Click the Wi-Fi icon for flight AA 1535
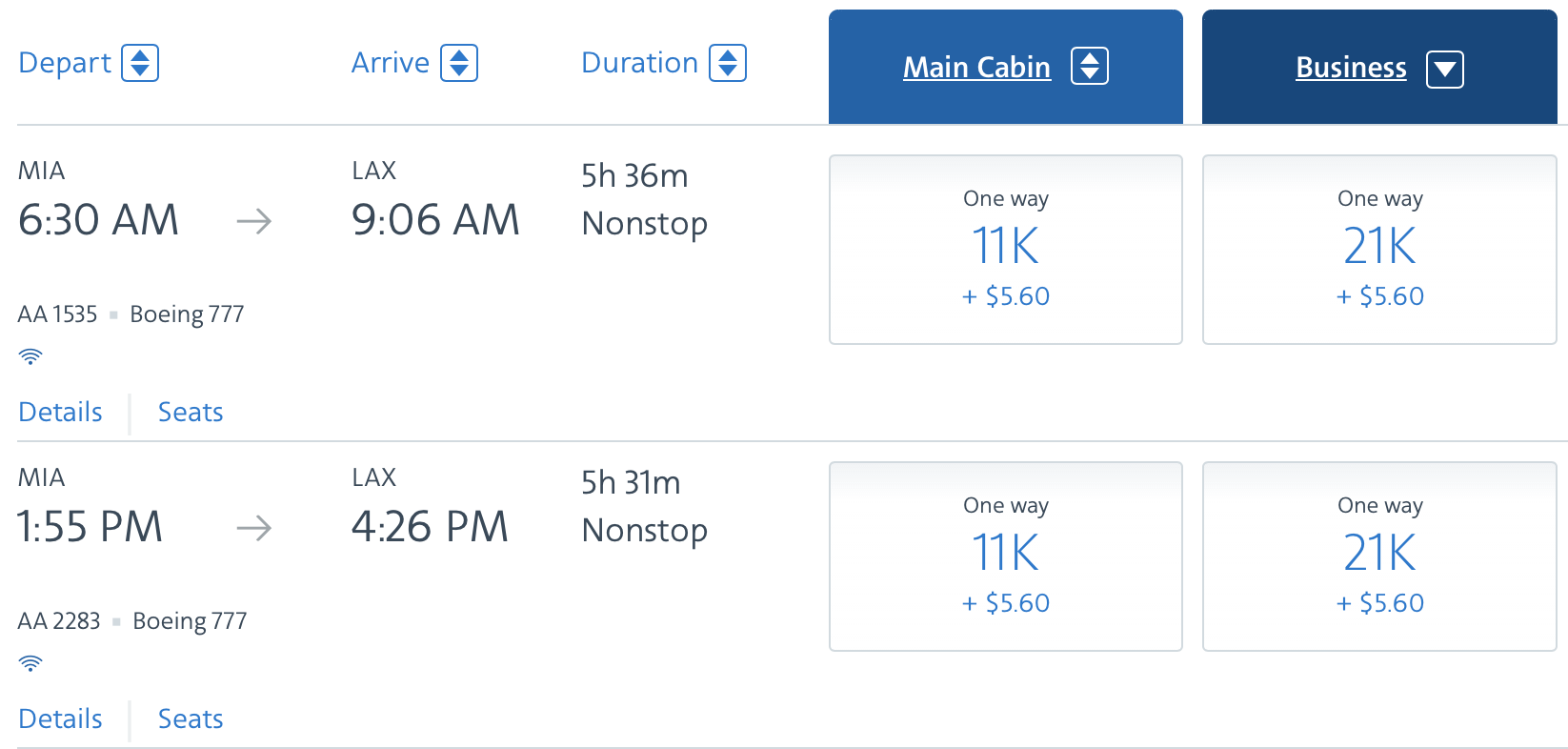The image size is (1568, 749). click(30, 355)
